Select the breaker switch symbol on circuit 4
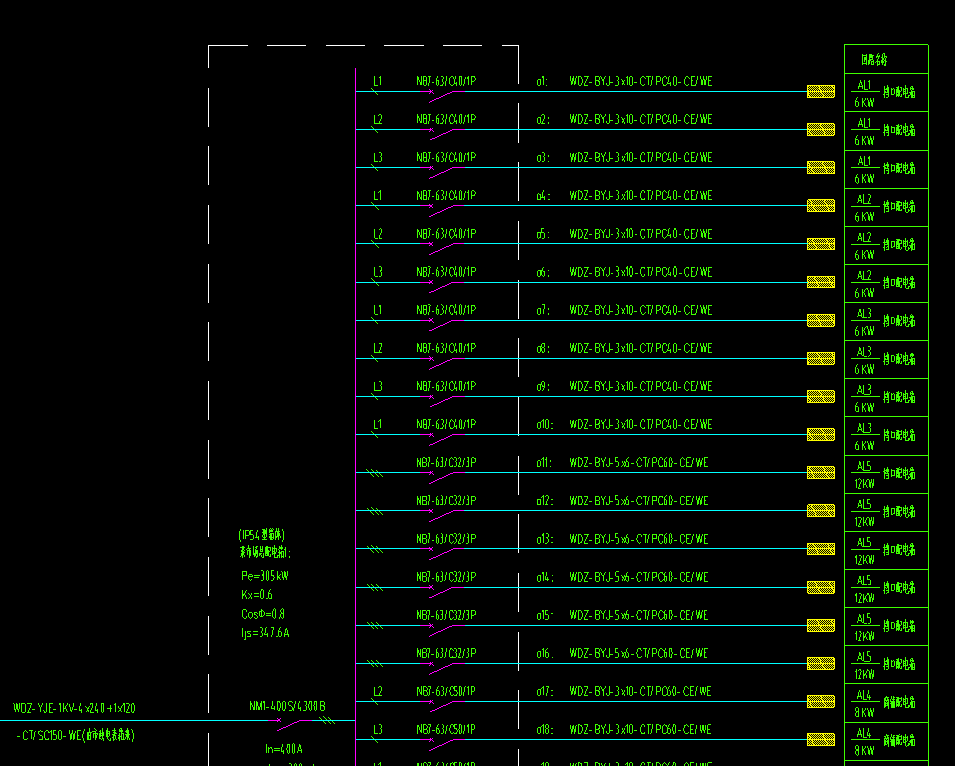955x766 pixels. tap(442, 210)
